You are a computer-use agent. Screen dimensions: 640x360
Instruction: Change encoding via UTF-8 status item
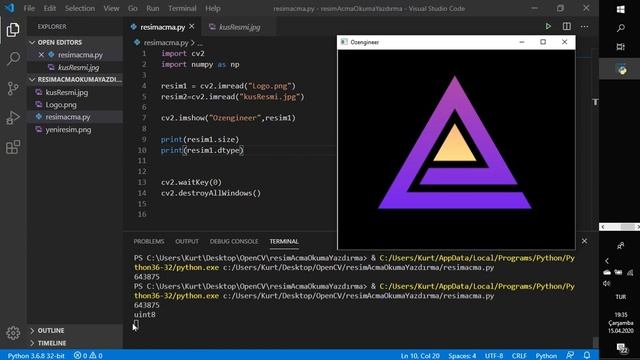point(494,356)
